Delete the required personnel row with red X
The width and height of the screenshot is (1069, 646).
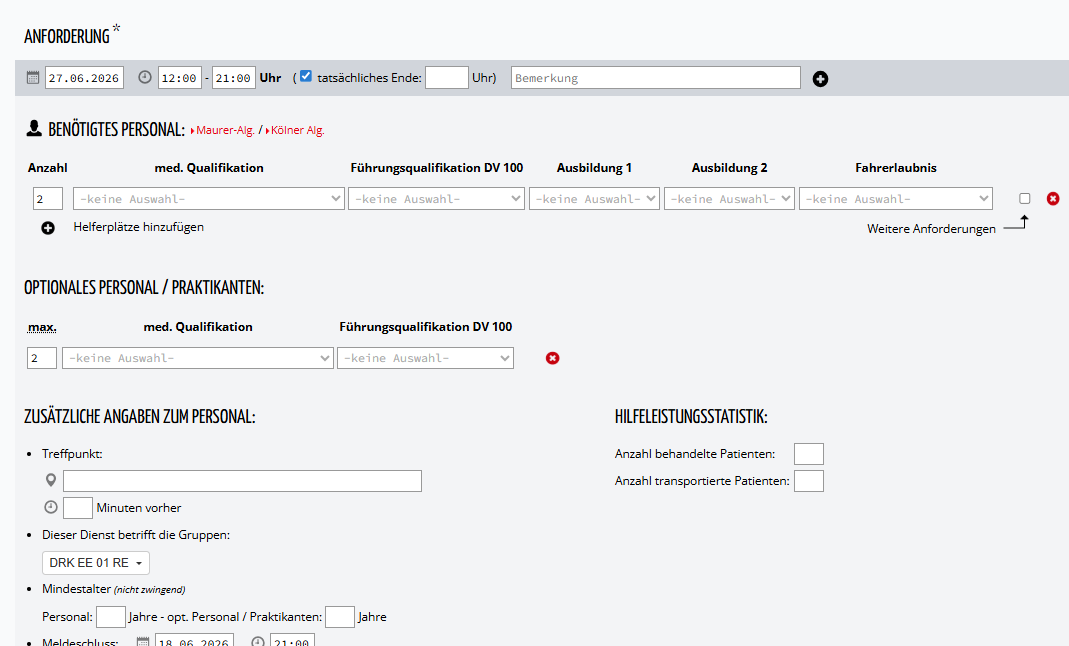tap(1053, 199)
